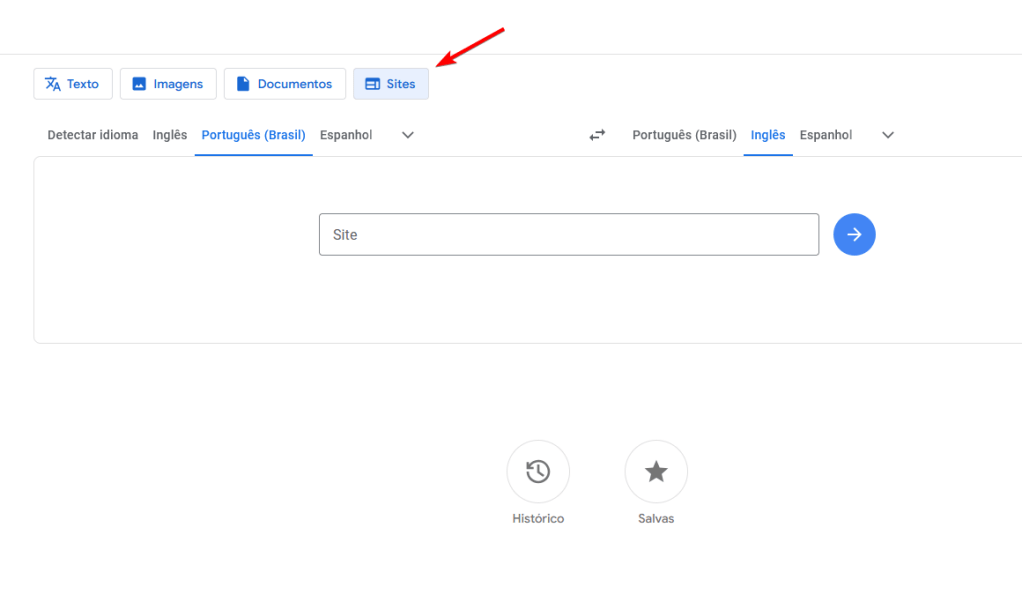Expand the target language list chevron
Viewport: 1022px width, 602px height.
pyautogui.click(x=888, y=135)
